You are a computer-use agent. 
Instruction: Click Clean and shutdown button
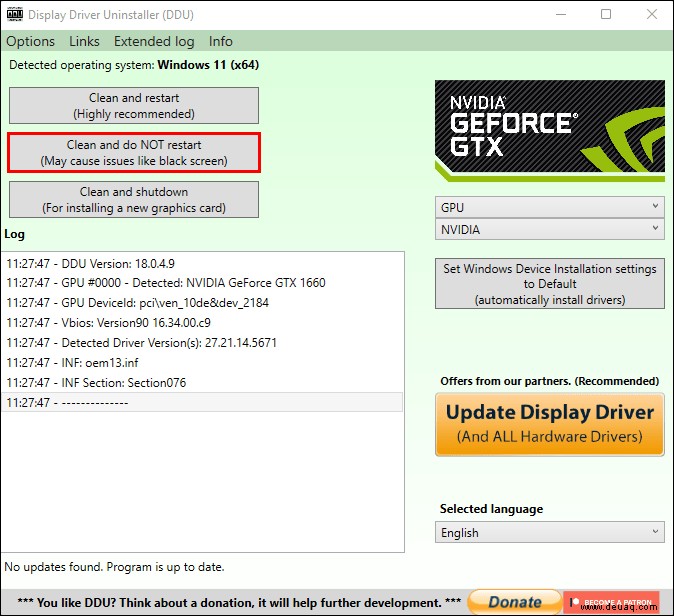[x=134, y=199]
